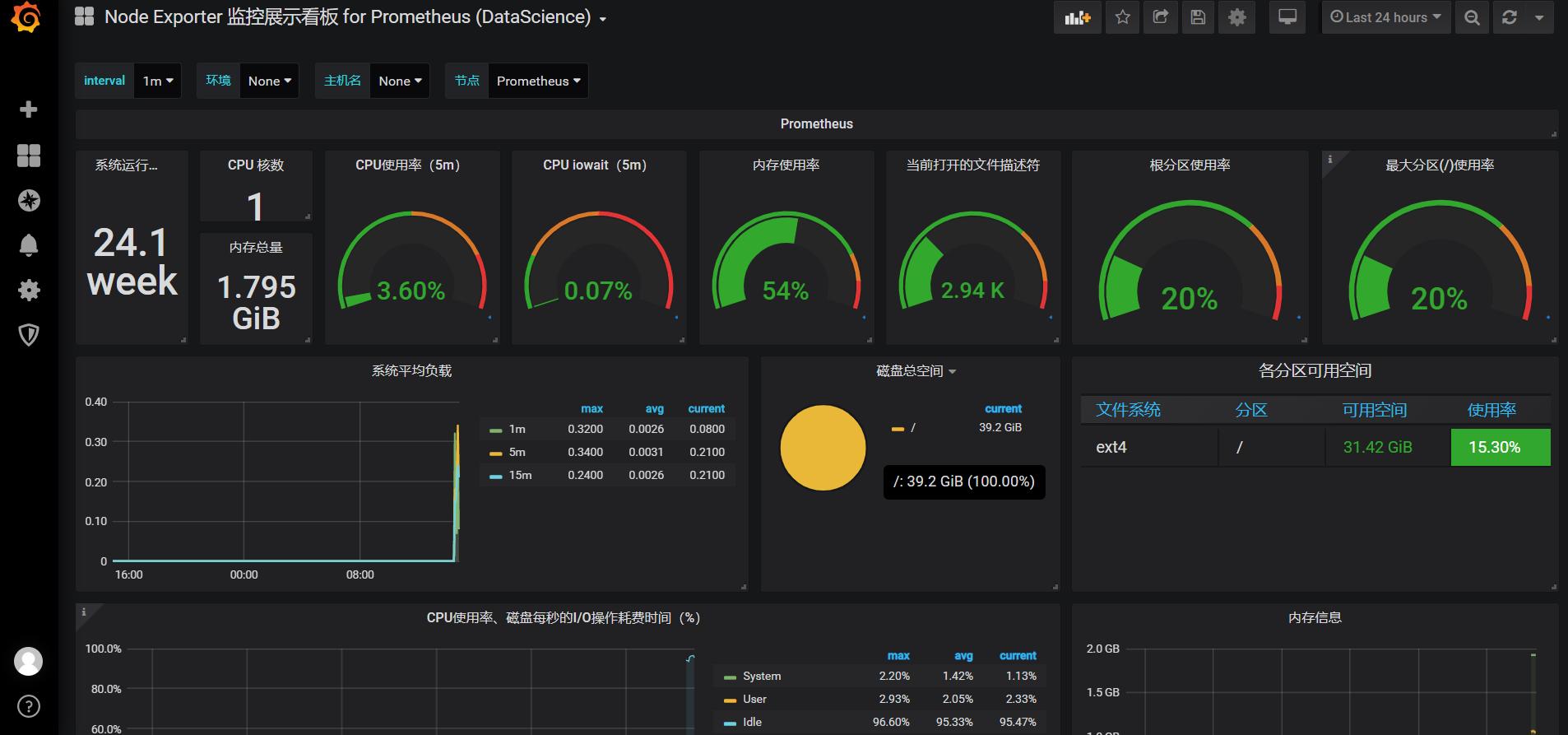Open the Configuration gear in sidebar
Viewport: 1568px width, 735px height.
click(29, 290)
